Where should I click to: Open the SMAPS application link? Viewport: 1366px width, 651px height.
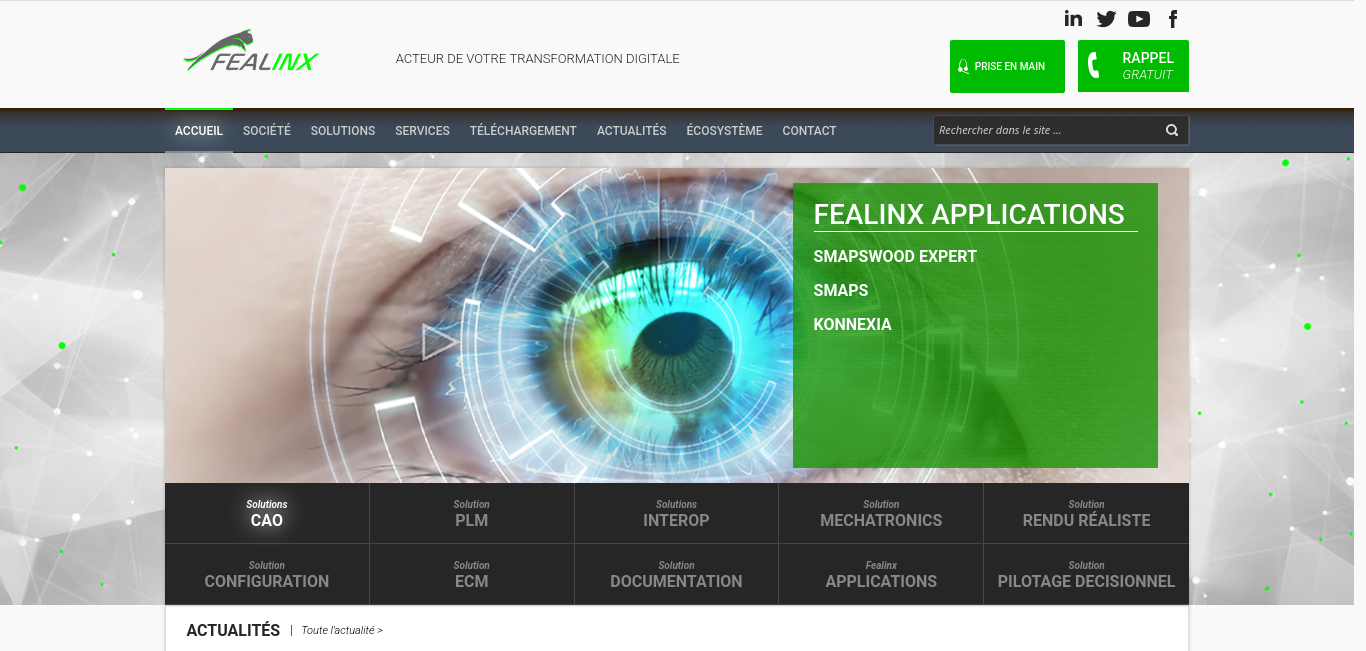(841, 290)
